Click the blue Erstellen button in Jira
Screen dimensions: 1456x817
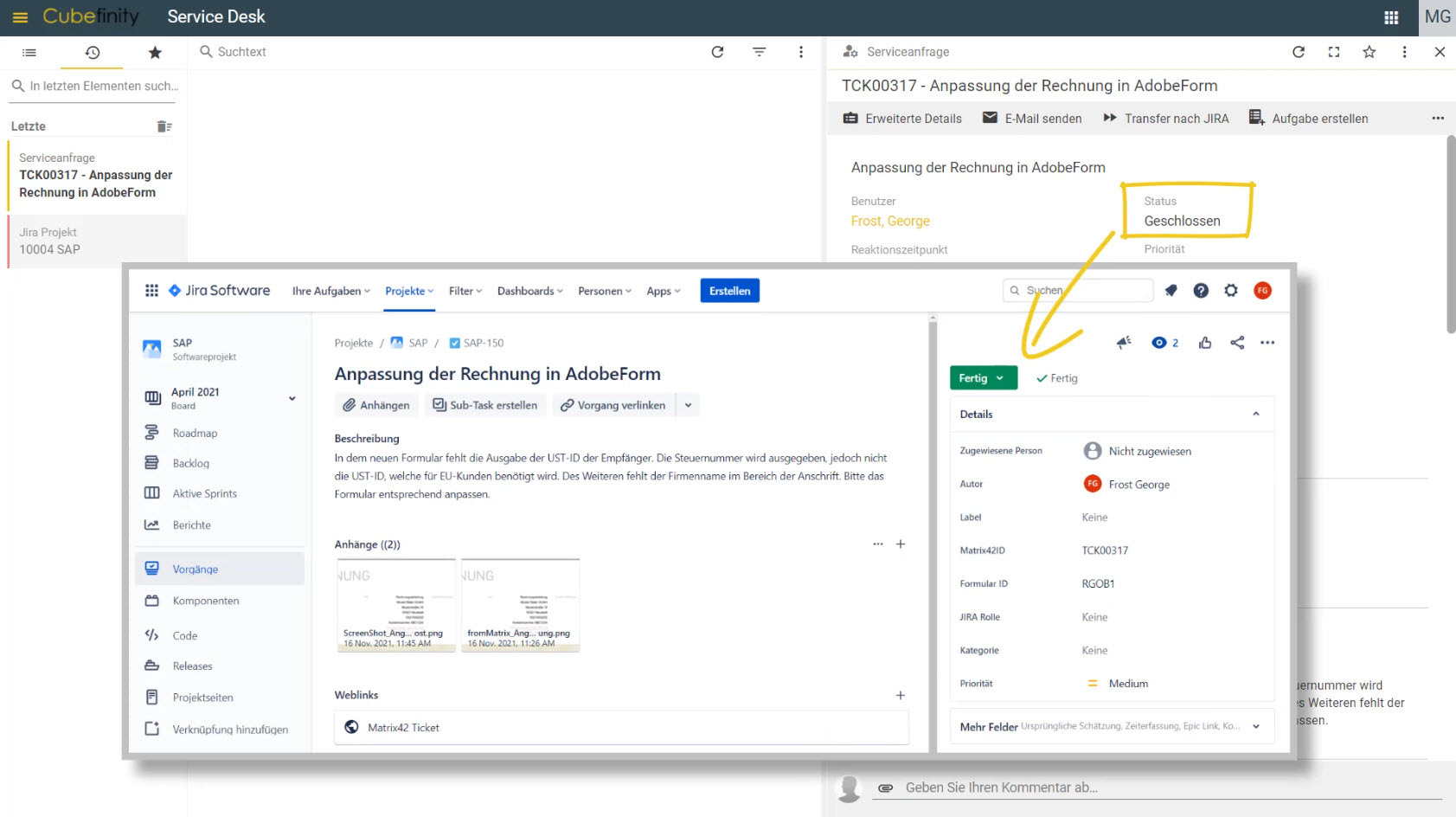729,290
